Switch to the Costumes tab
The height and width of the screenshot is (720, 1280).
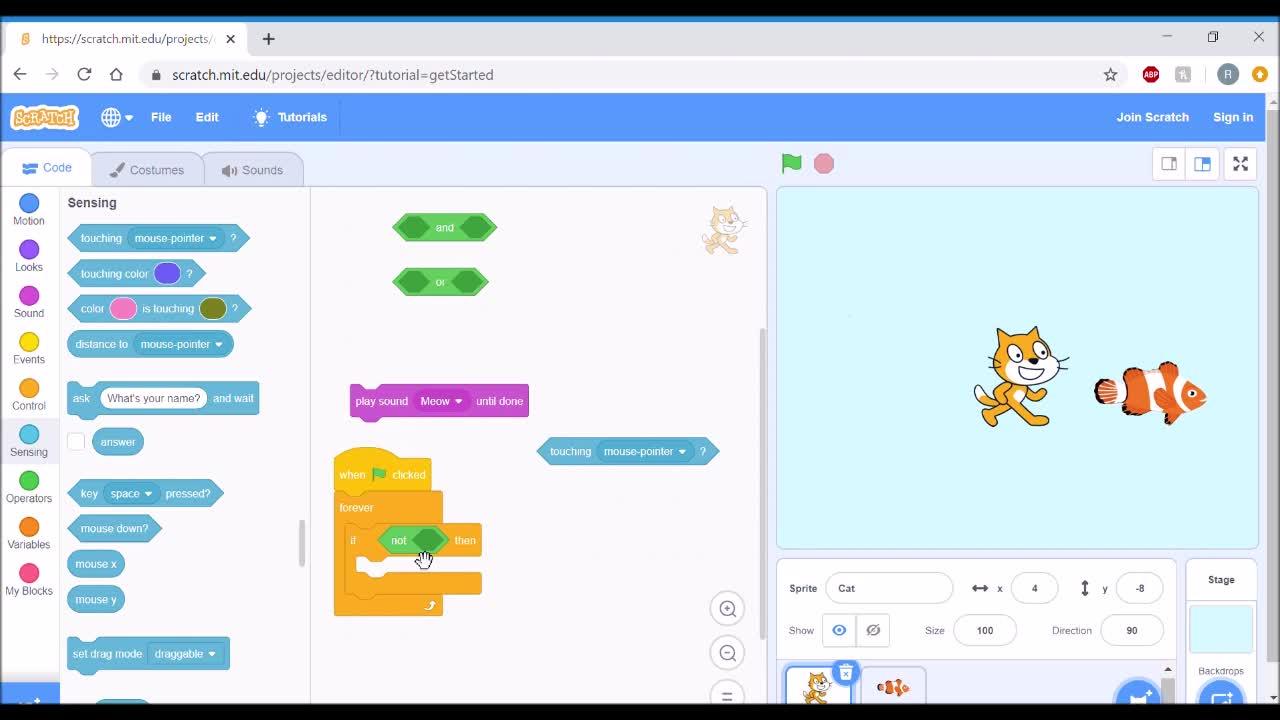147,170
